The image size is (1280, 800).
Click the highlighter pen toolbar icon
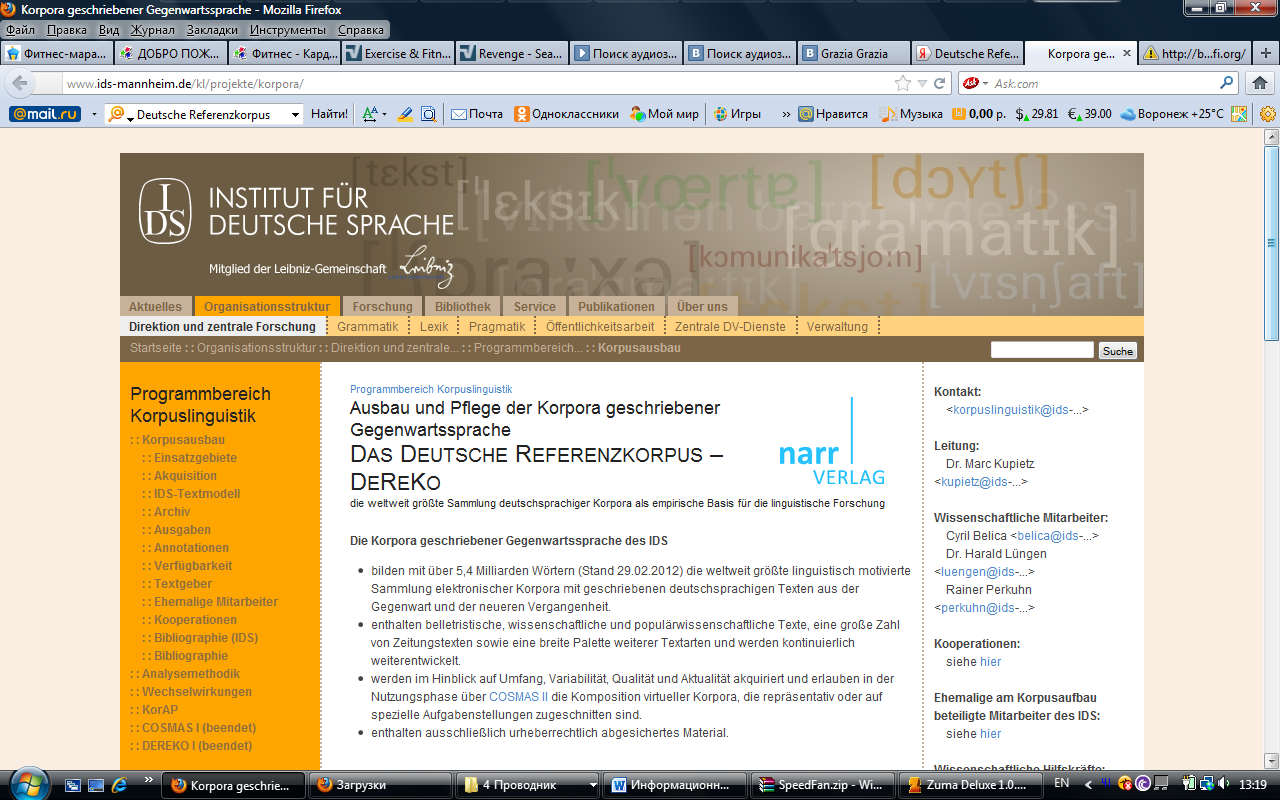(405, 114)
